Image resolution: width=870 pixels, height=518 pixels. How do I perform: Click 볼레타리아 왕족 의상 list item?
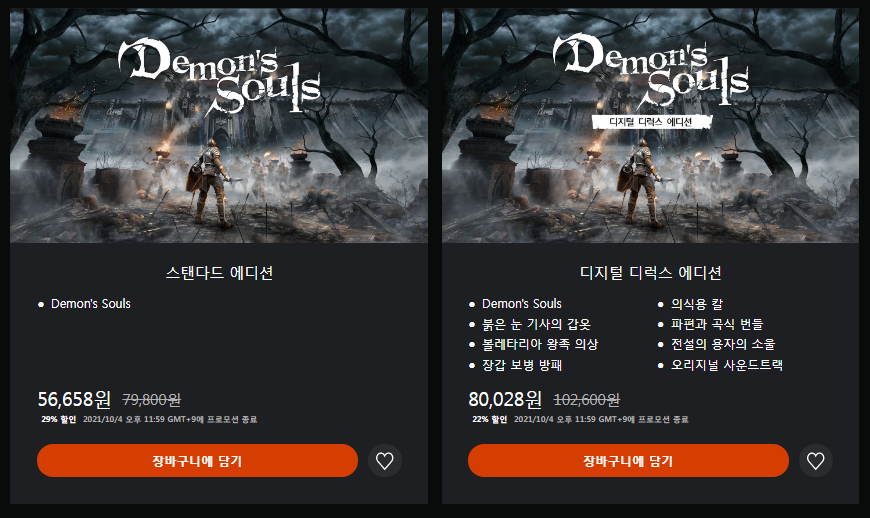coord(540,344)
